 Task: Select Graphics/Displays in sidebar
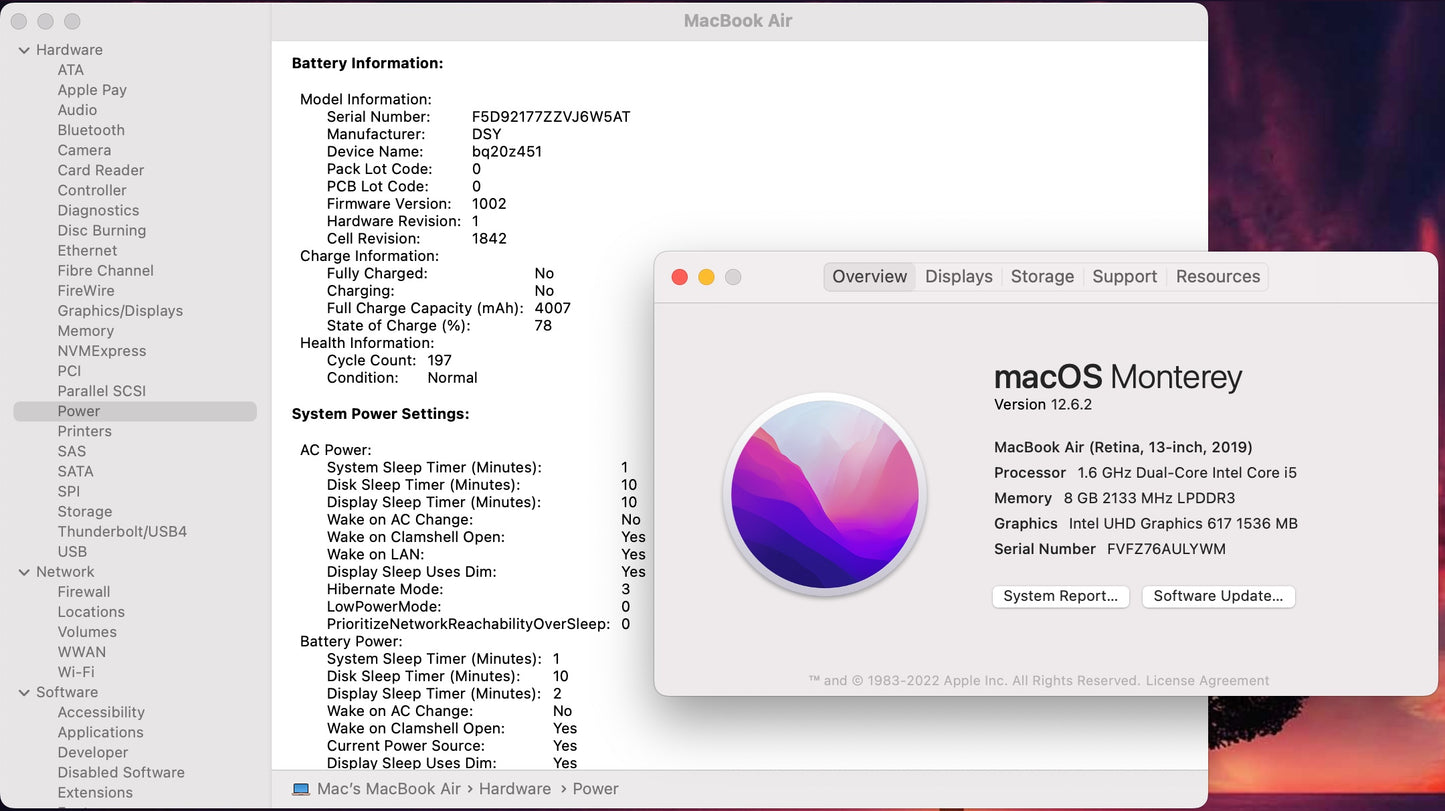[x=120, y=310]
